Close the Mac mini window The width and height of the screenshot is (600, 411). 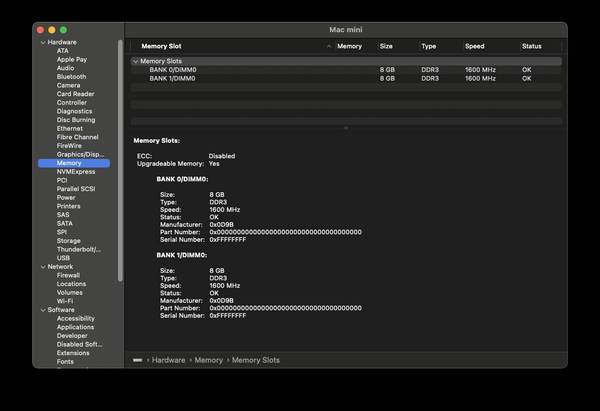[41, 30]
